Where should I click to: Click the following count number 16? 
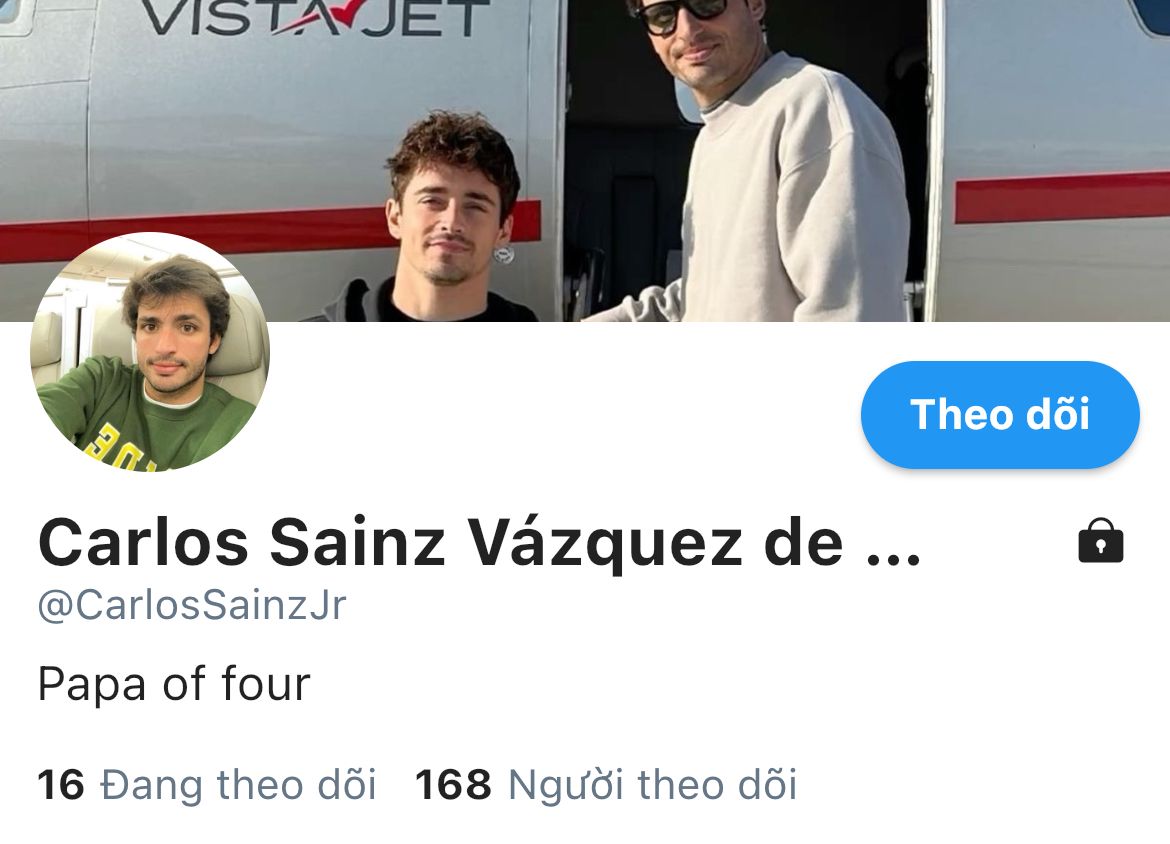(x=60, y=786)
